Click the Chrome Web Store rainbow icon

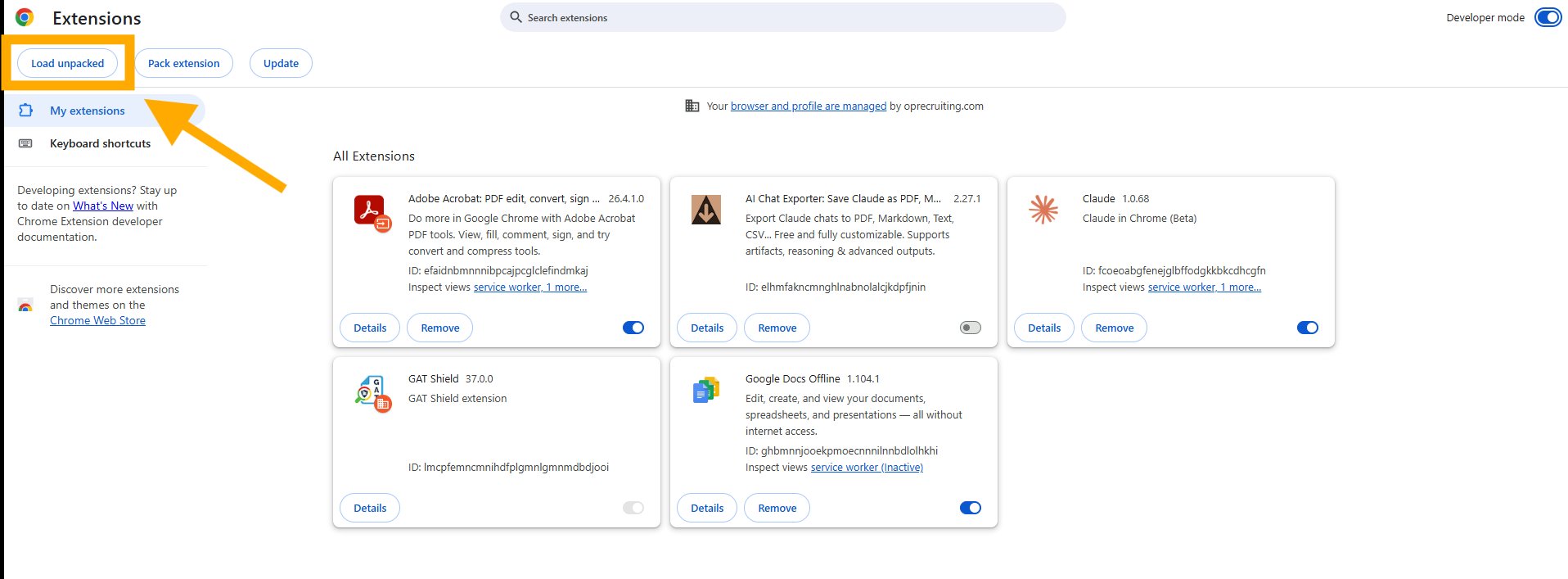coord(25,305)
